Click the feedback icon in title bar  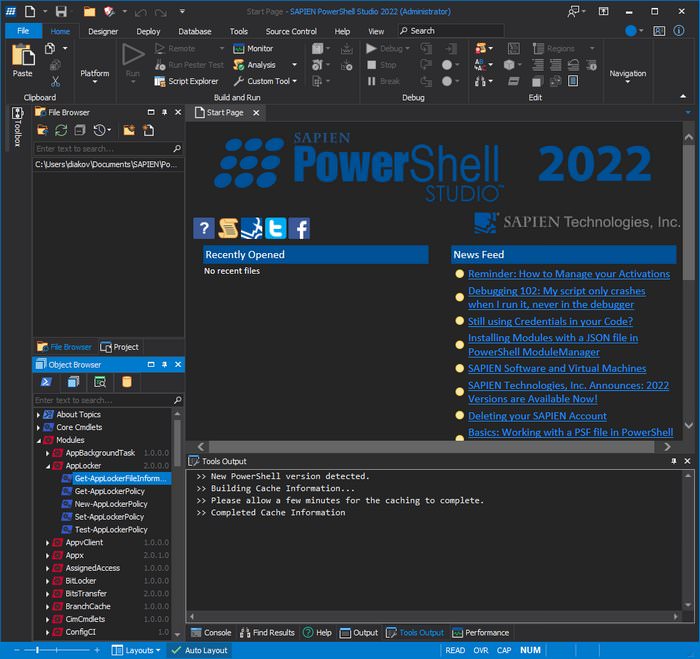point(573,12)
